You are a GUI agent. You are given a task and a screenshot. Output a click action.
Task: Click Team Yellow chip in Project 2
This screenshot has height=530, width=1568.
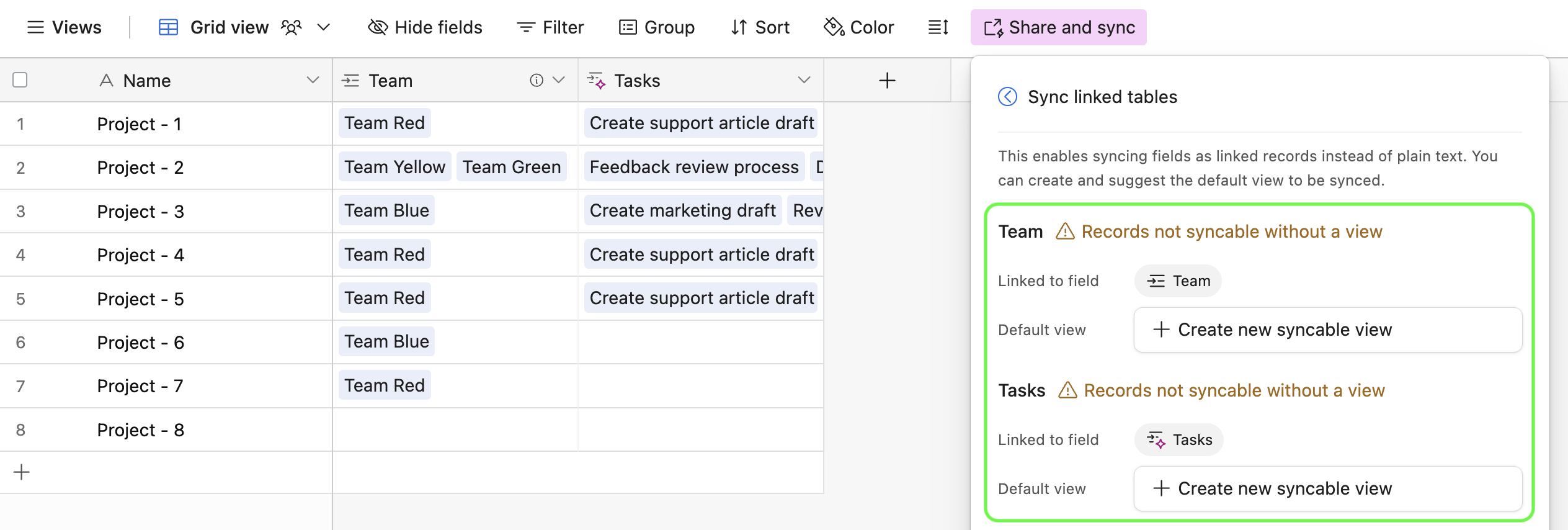tap(394, 167)
